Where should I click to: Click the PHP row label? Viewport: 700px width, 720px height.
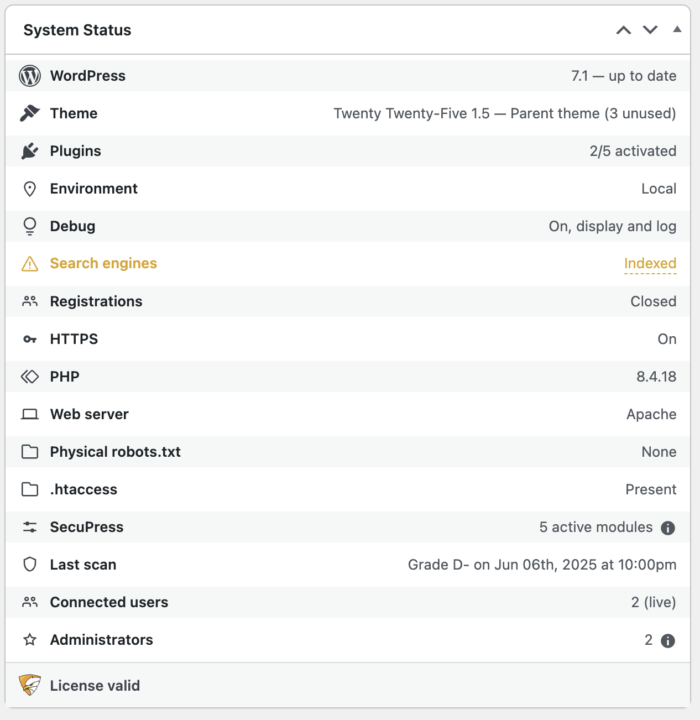pos(65,377)
